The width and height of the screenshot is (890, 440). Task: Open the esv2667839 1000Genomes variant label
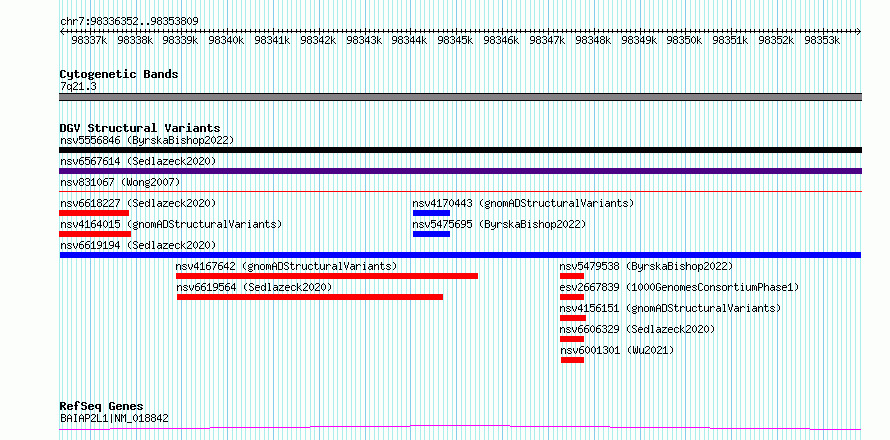pos(679,287)
